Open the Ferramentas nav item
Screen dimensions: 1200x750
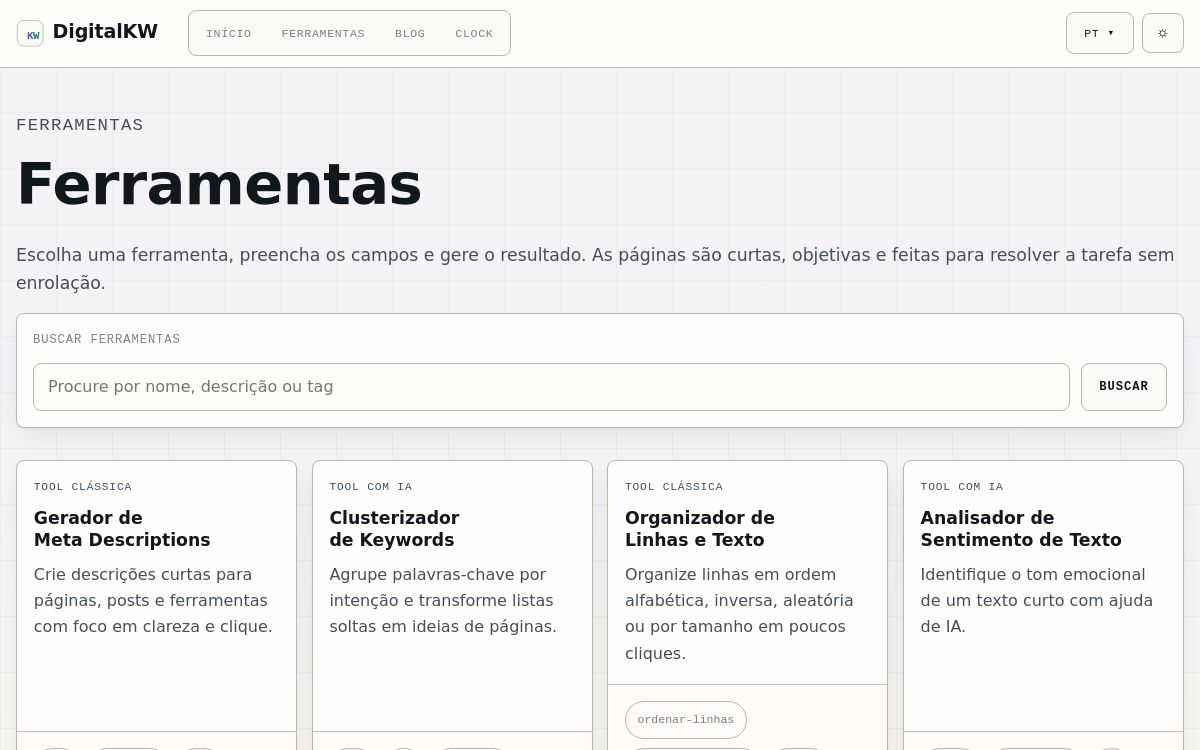(323, 33)
